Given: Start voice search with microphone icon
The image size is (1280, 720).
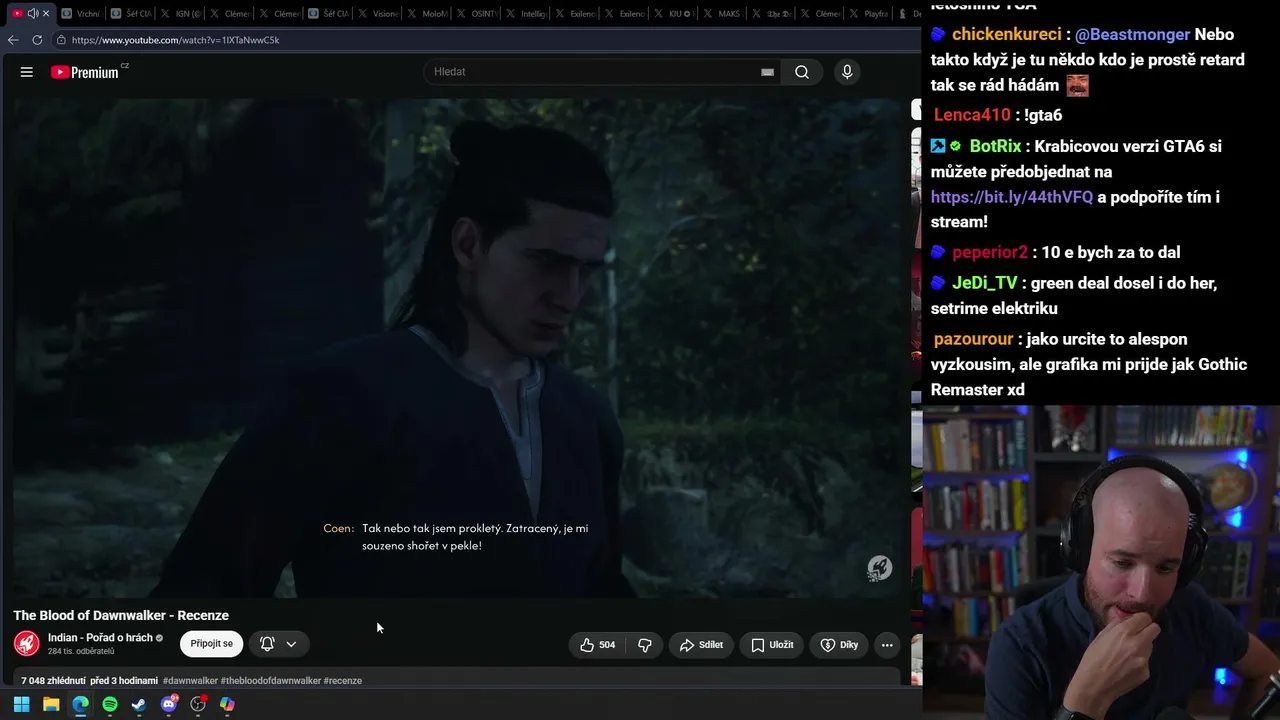Looking at the screenshot, I should pyautogui.click(x=847, y=72).
